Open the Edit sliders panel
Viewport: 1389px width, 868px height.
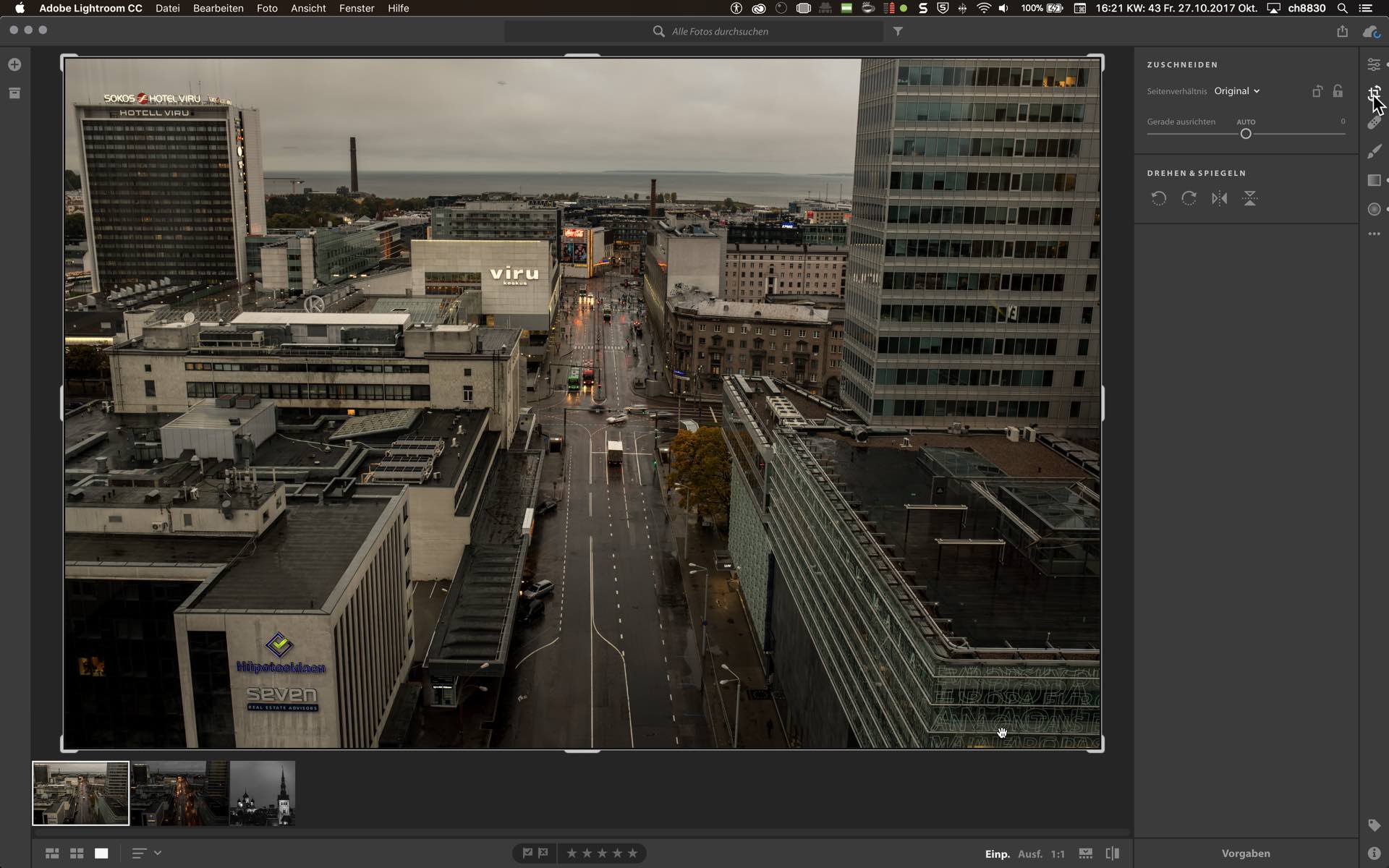(1374, 64)
